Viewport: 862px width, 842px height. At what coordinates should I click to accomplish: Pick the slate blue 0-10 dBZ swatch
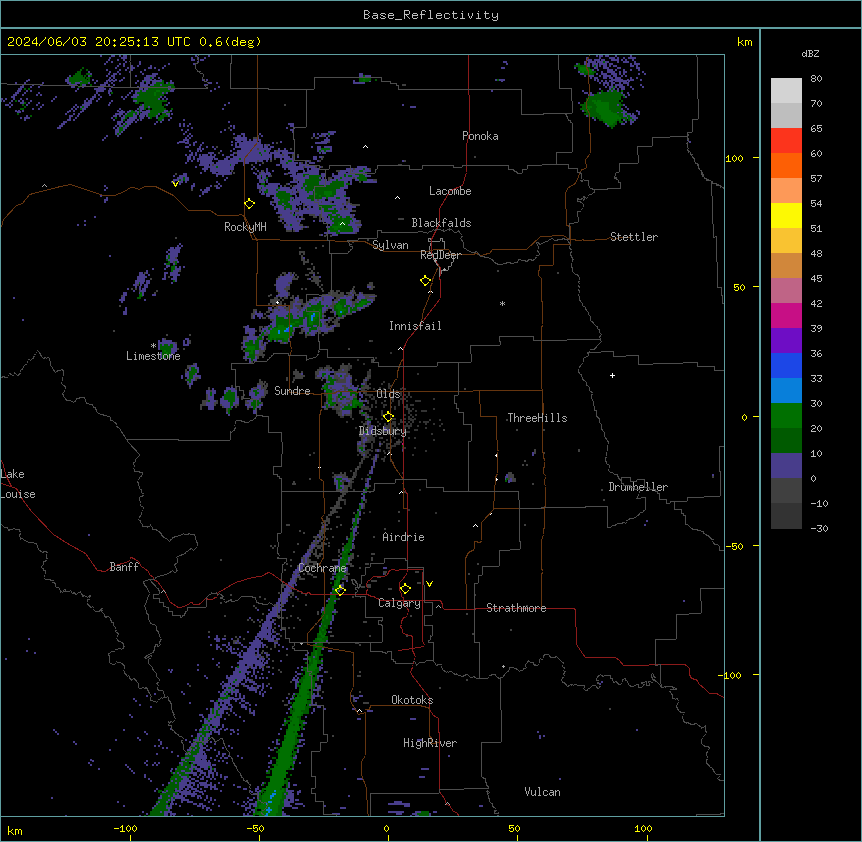point(786,466)
